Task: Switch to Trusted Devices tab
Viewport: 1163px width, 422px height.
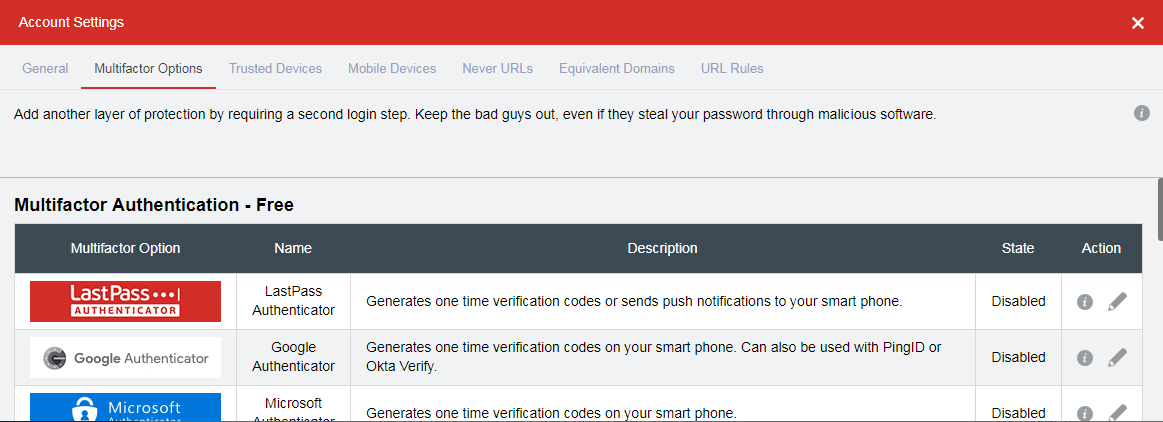Action: (275, 68)
